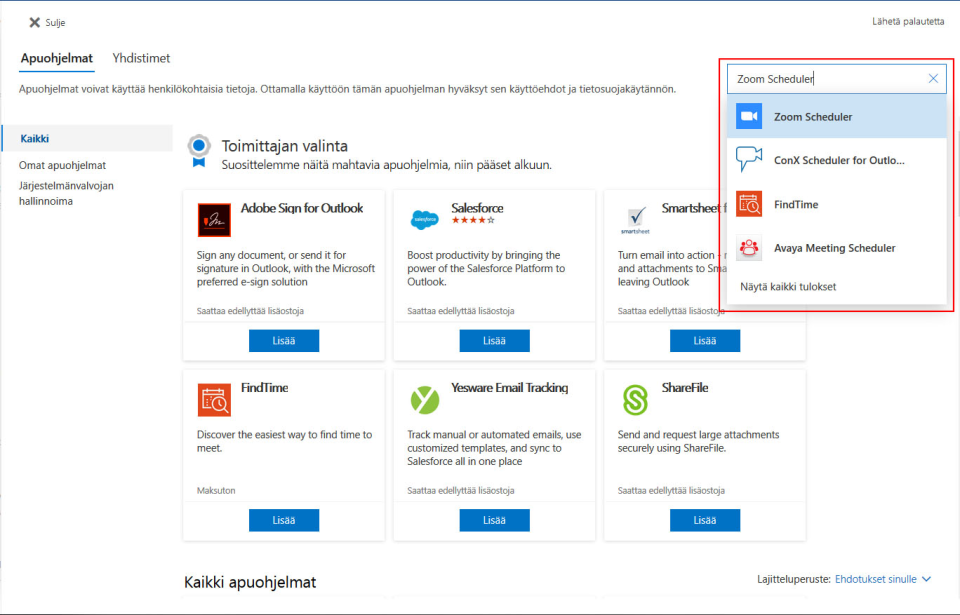The height and width of the screenshot is (615, 960).
Task: Click the Smartsheet checkmark logo
Action: tap(636, 220)
